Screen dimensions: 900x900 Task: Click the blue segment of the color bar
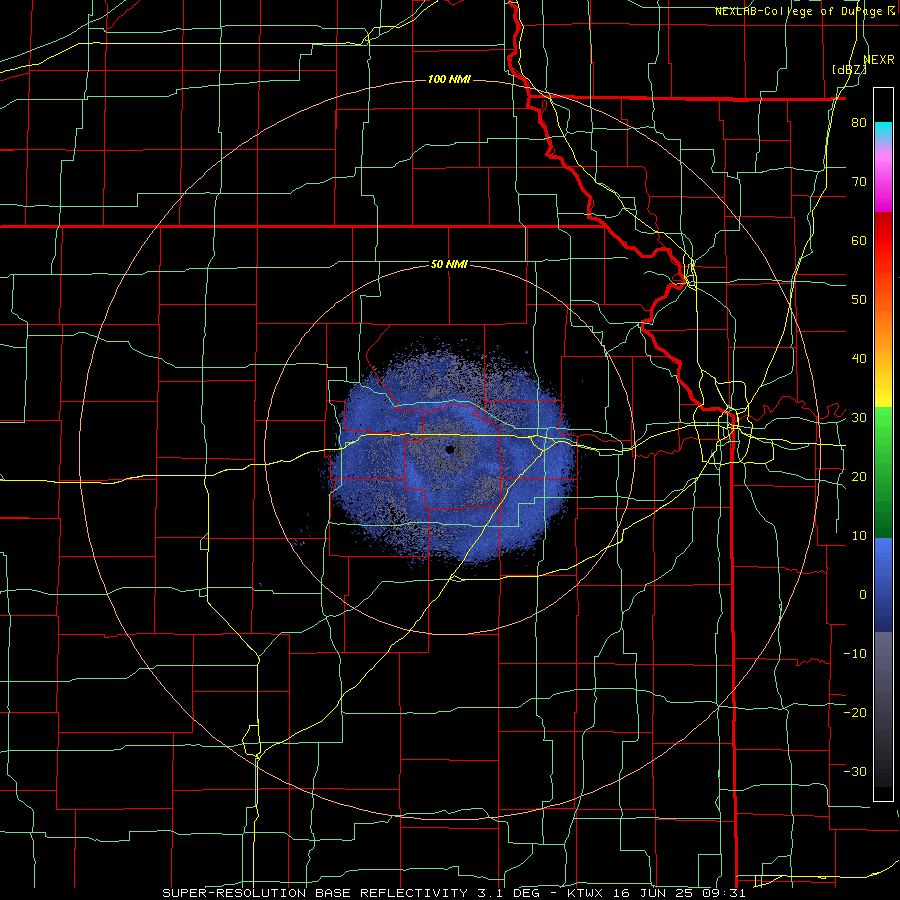coord(883,584)
